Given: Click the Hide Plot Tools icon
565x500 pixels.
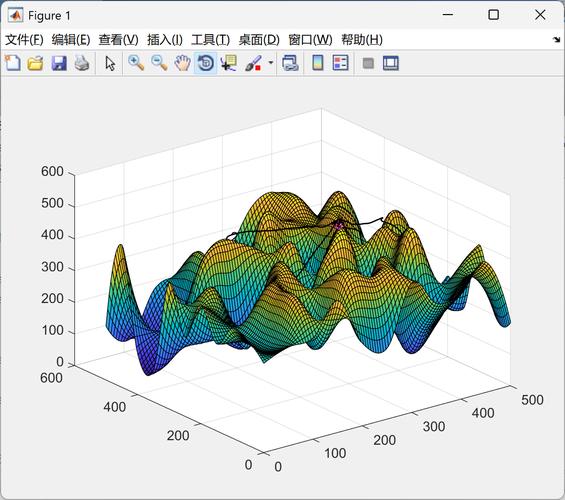Looking at the screenshot, I should click(368, 63).
